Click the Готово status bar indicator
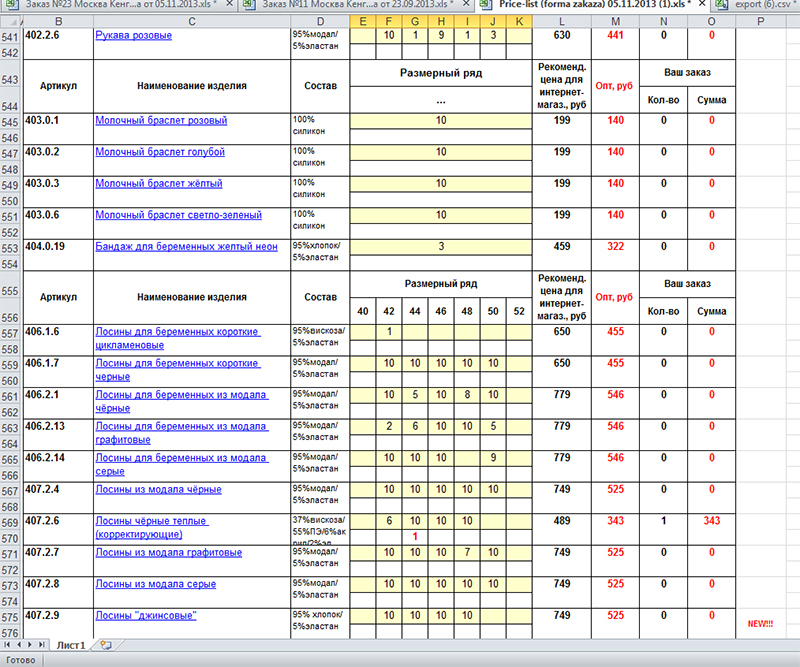800x667 pixels. (20, 660)
